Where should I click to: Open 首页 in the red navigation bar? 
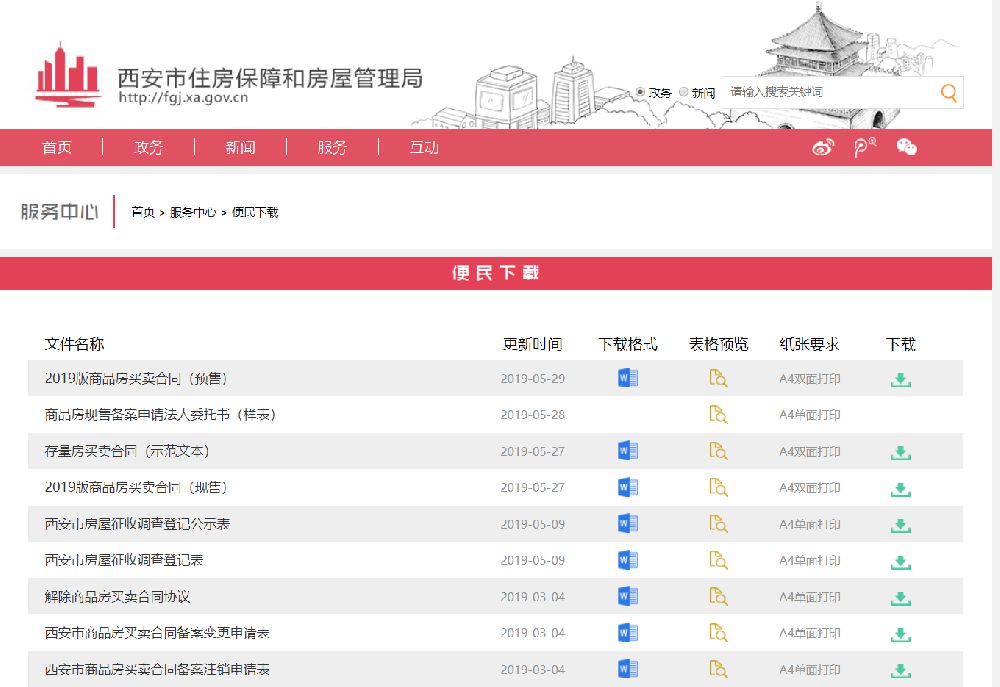click(x=57, y=147)
